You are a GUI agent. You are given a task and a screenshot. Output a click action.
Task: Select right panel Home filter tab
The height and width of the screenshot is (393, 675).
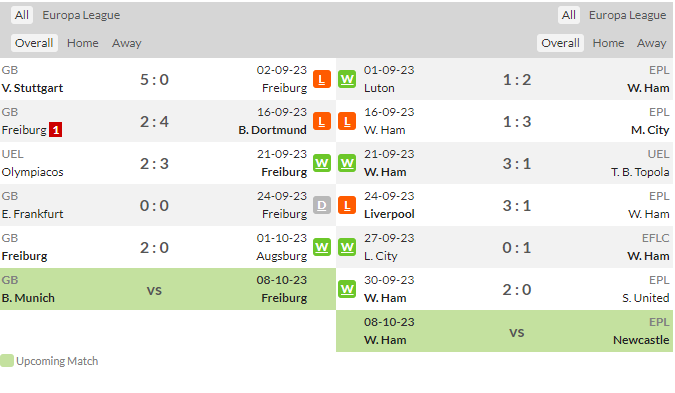click(x=608, y=43)
